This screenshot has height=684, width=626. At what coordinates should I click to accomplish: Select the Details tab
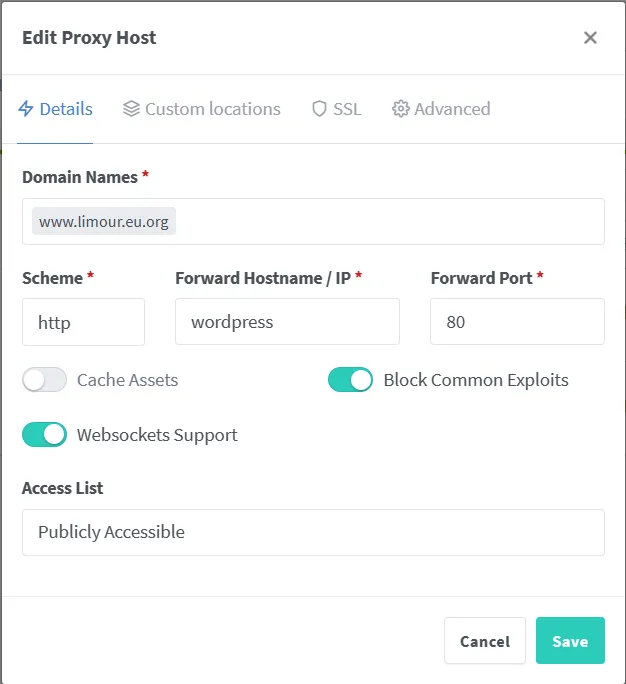click(66, 109)
